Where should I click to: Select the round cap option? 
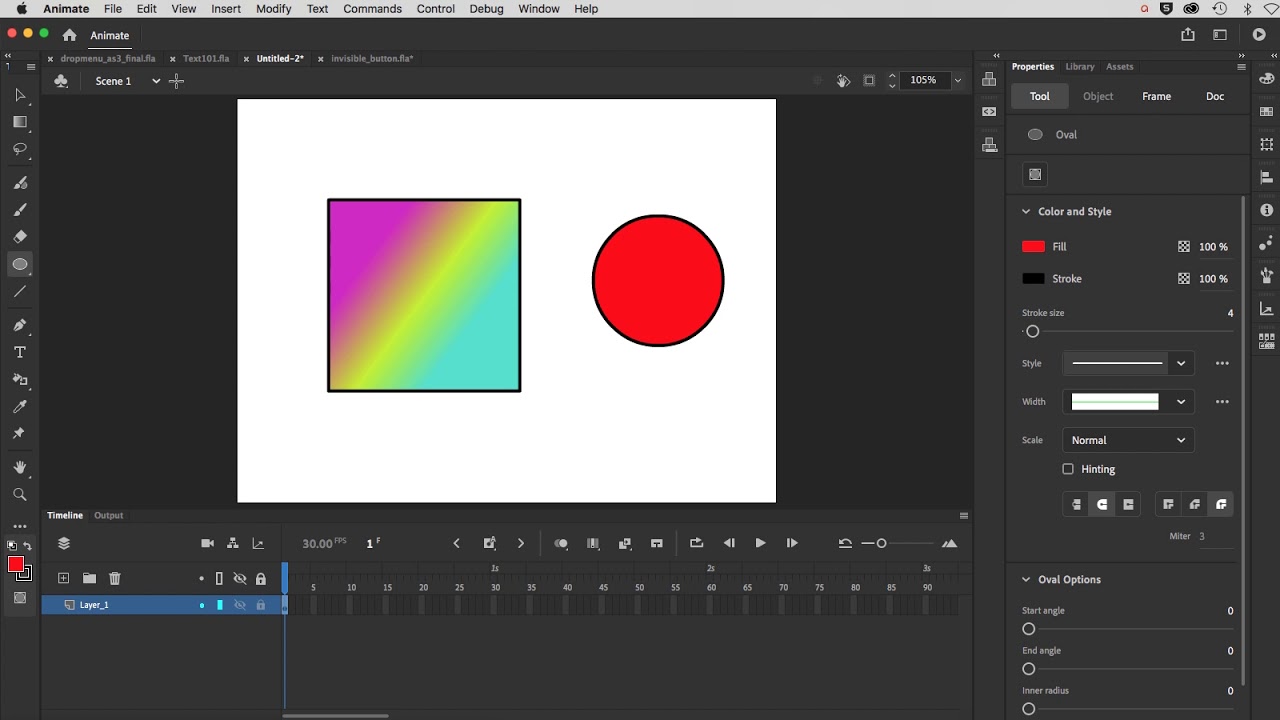coord(1102,505)
